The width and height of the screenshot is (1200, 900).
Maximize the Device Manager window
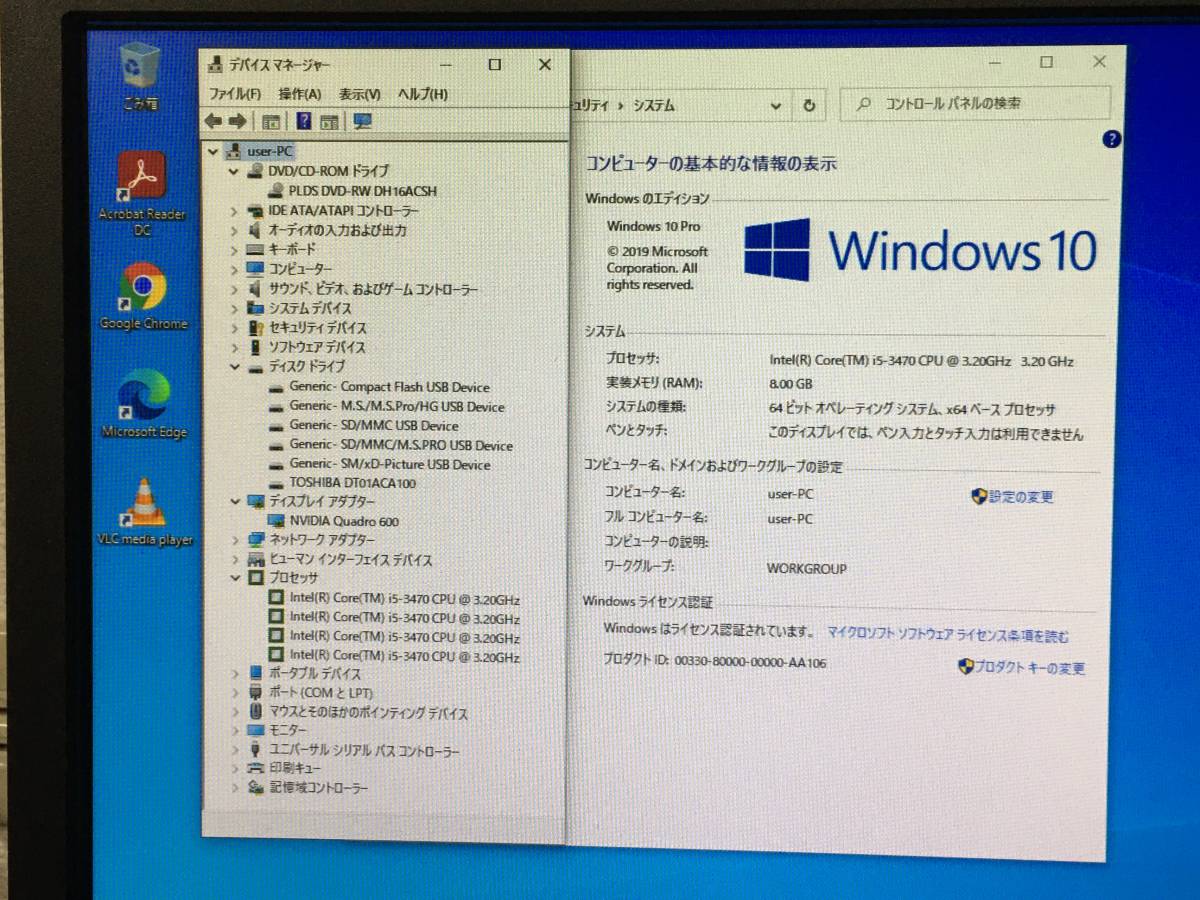494,65
